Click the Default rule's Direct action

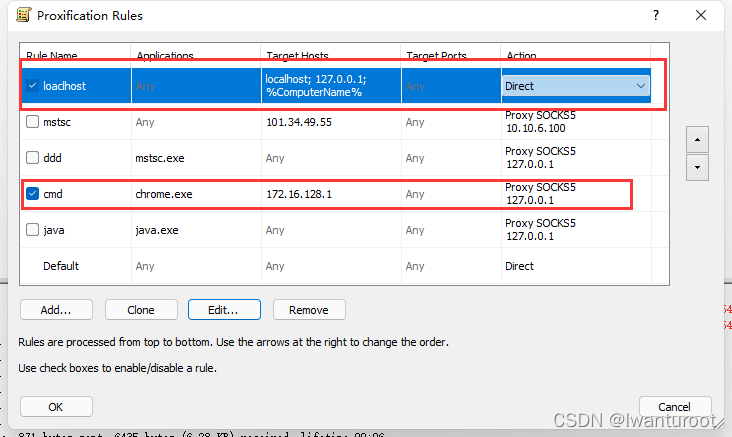(519, 266)
